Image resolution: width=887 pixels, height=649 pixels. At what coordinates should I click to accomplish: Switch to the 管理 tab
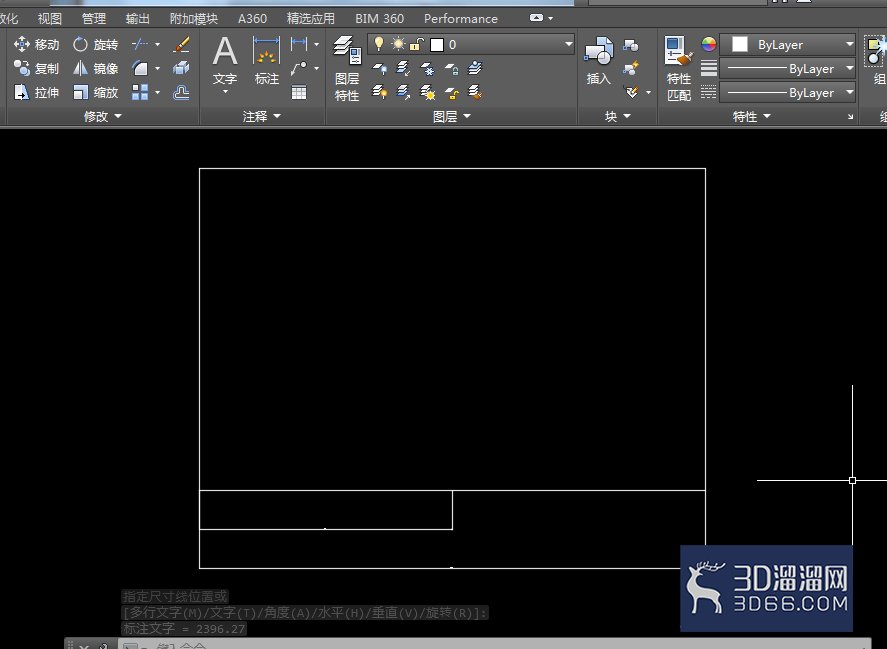pyautogui.click(x=93, y=18)
